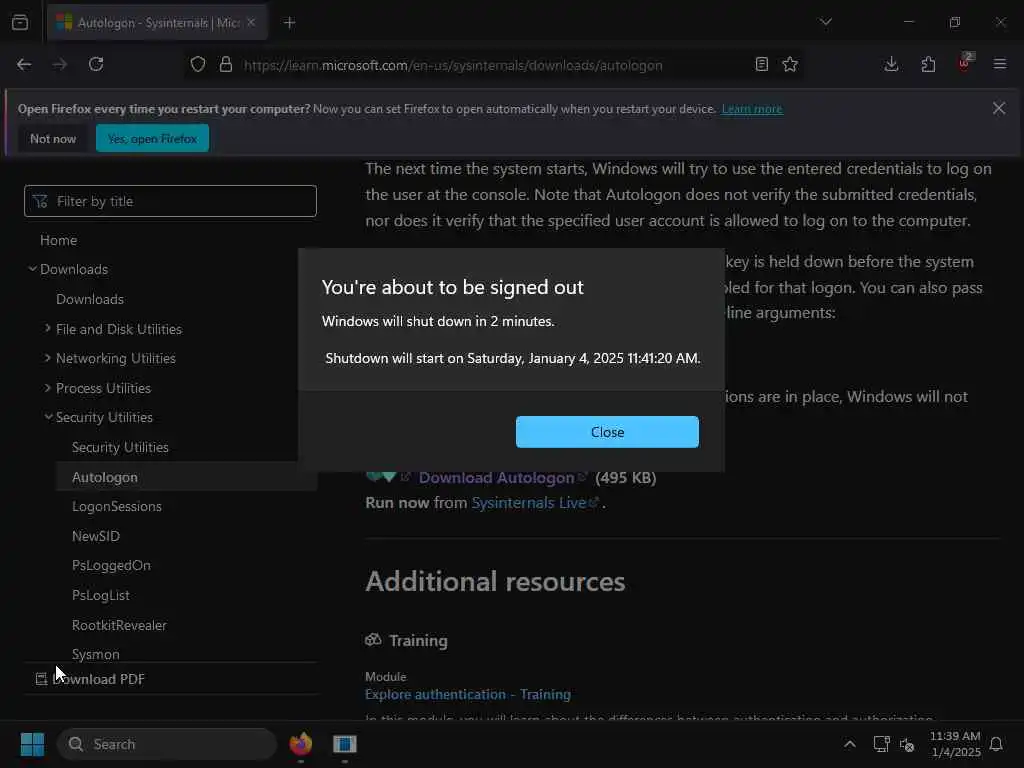
Task: Bookmark this page with the star
Action: [x=790, y=64]
